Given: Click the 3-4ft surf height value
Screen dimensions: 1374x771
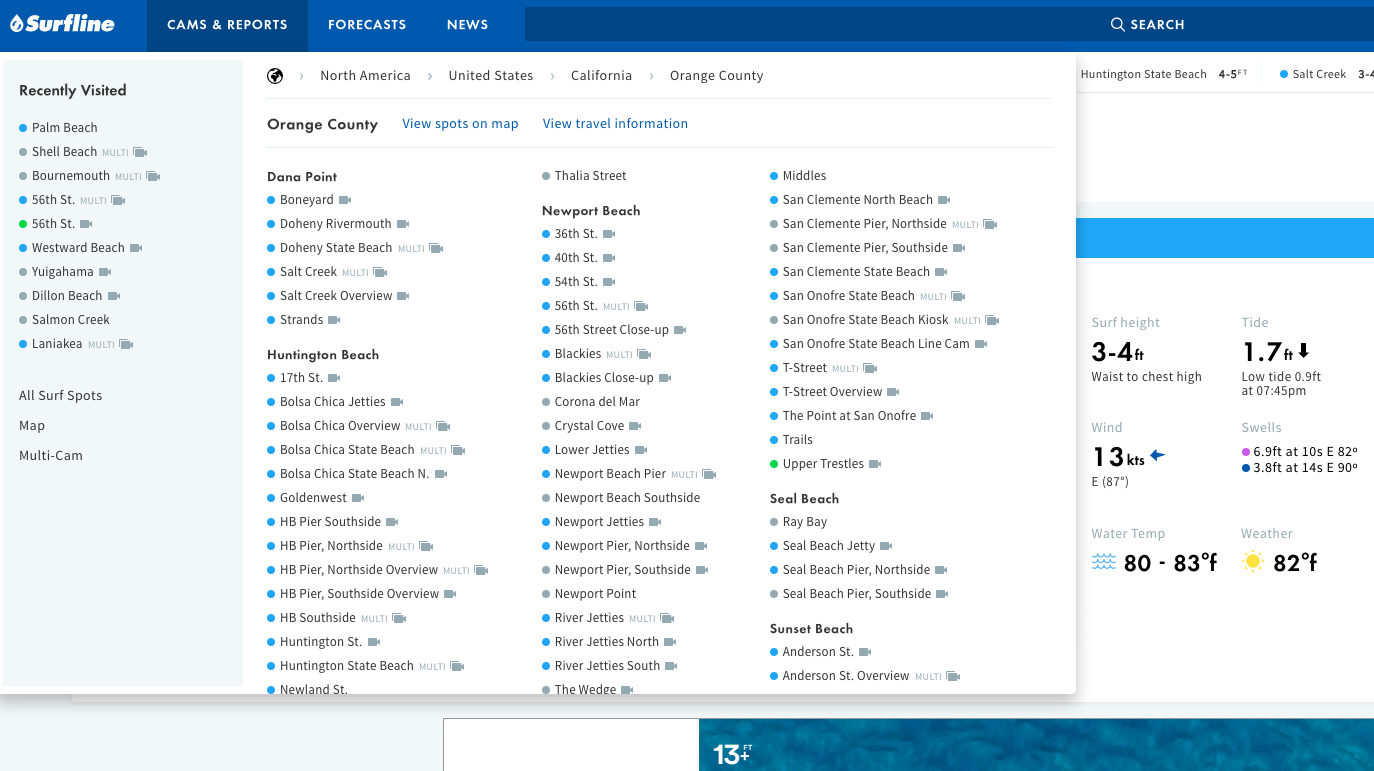Looking at the screenshot, I should pos(1117,352).
